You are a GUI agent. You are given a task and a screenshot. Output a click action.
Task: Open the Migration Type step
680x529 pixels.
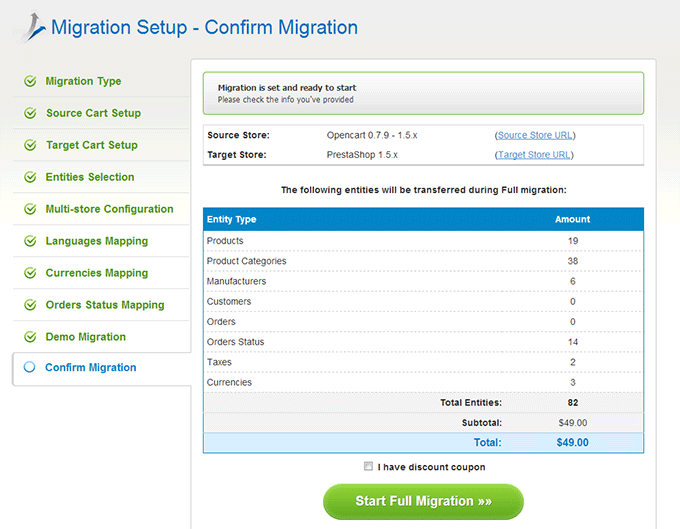[83, 81]
